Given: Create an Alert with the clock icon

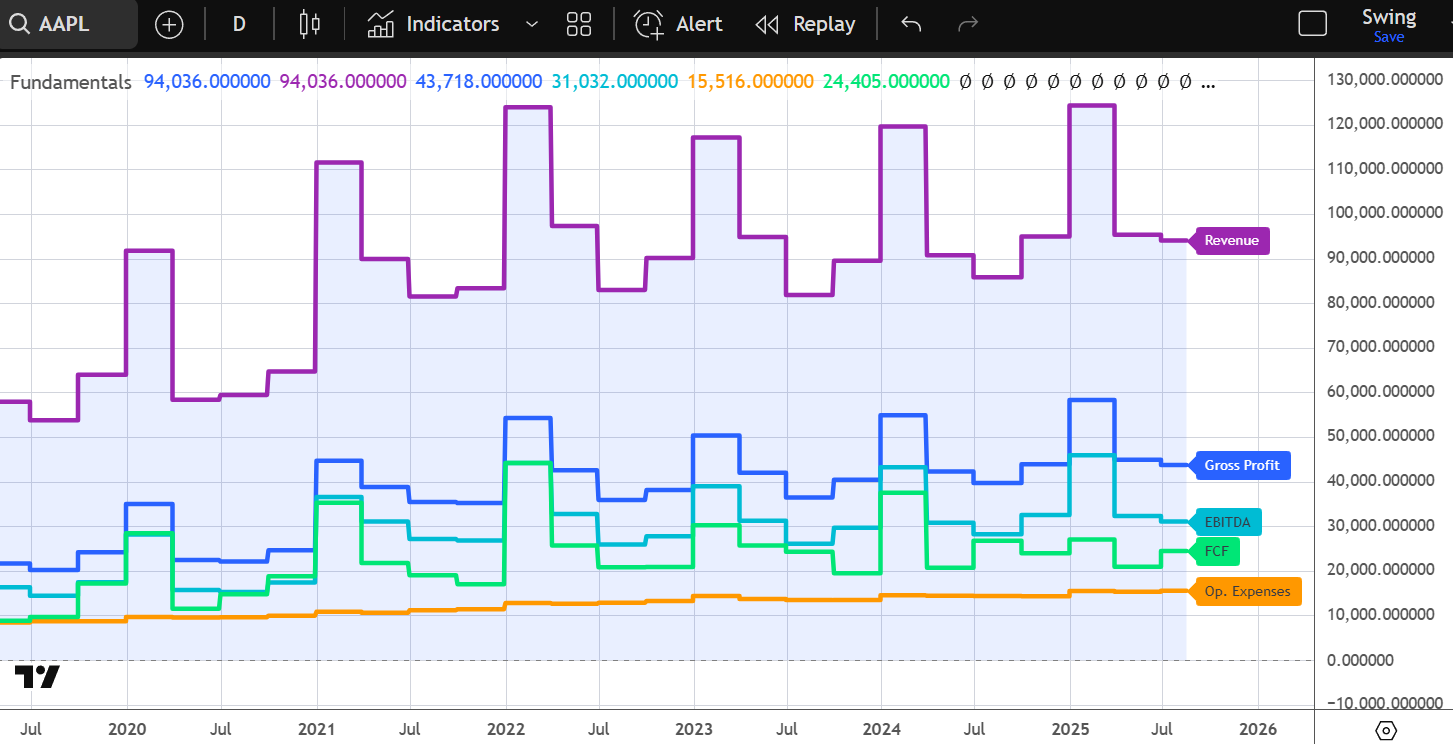Looking at the screenshot, I should [678, 24].
